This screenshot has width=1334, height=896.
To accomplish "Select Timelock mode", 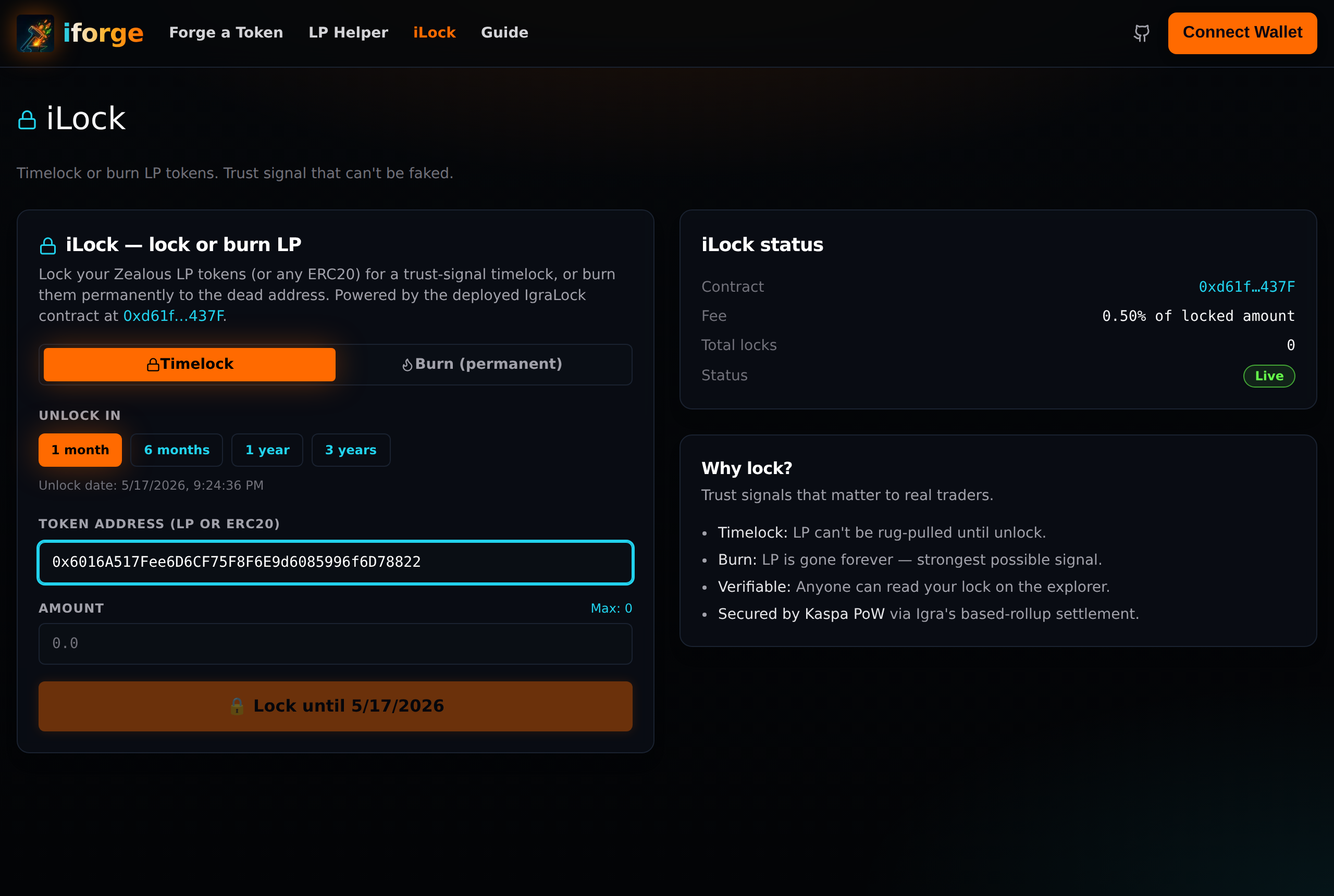I will tap(189, 364).
